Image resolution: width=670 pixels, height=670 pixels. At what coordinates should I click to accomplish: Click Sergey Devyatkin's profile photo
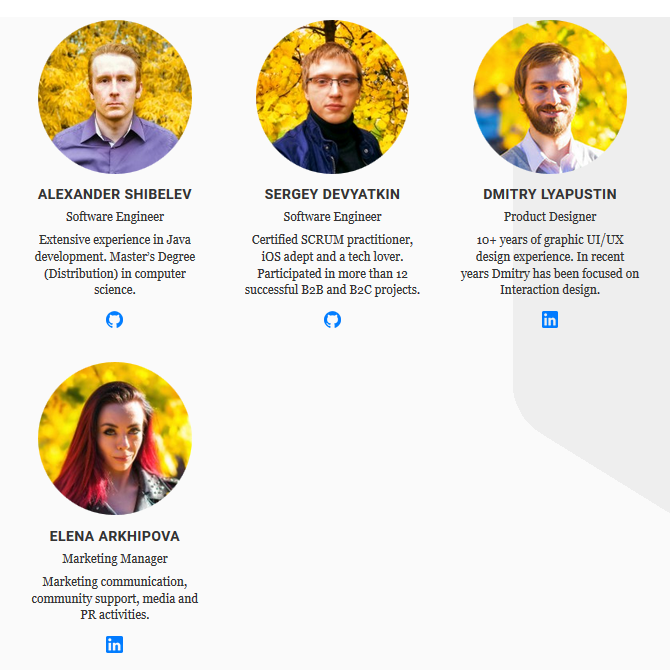(332, 97)
